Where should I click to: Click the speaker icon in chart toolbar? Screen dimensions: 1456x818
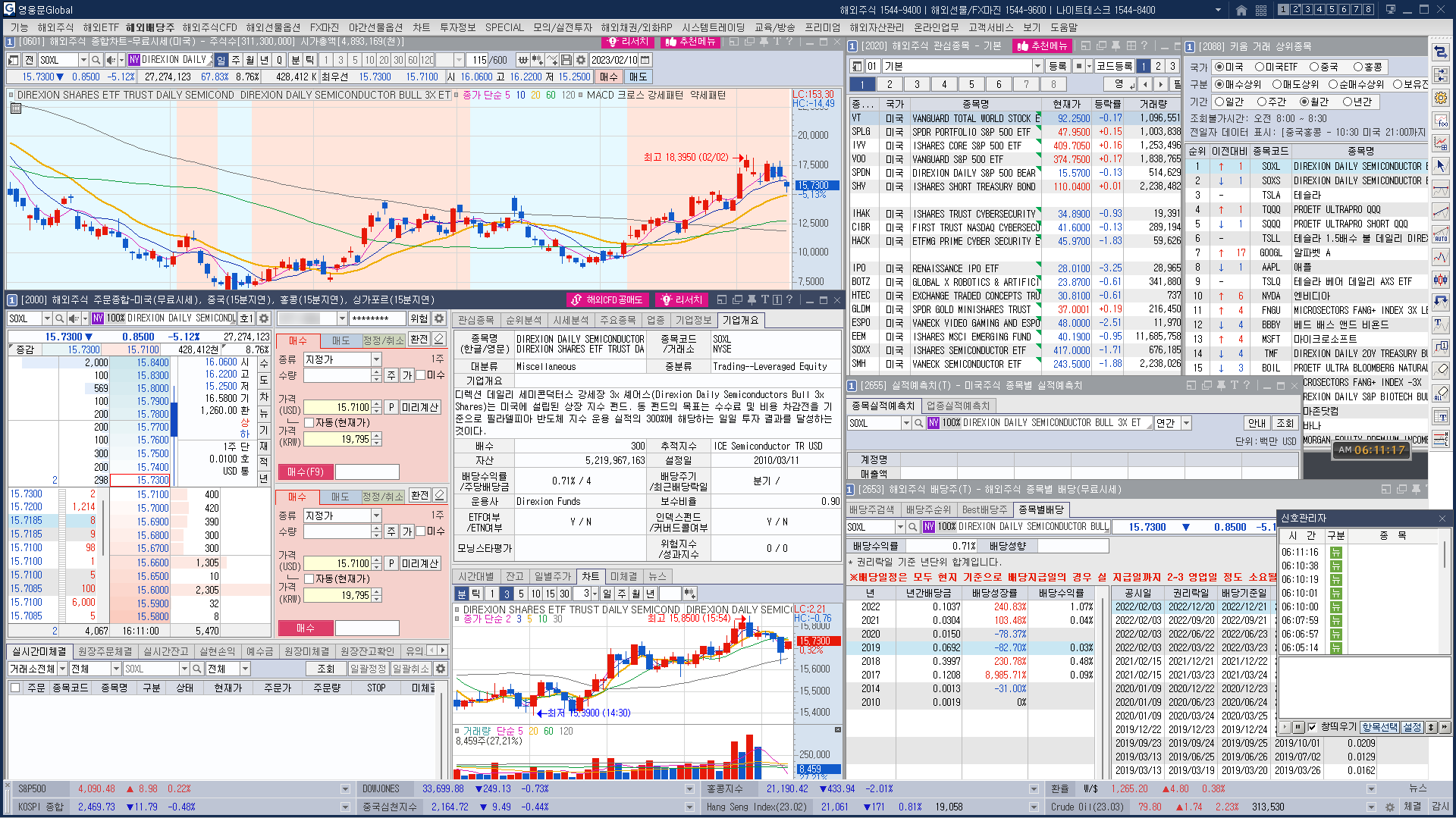(x=111, y=60)
